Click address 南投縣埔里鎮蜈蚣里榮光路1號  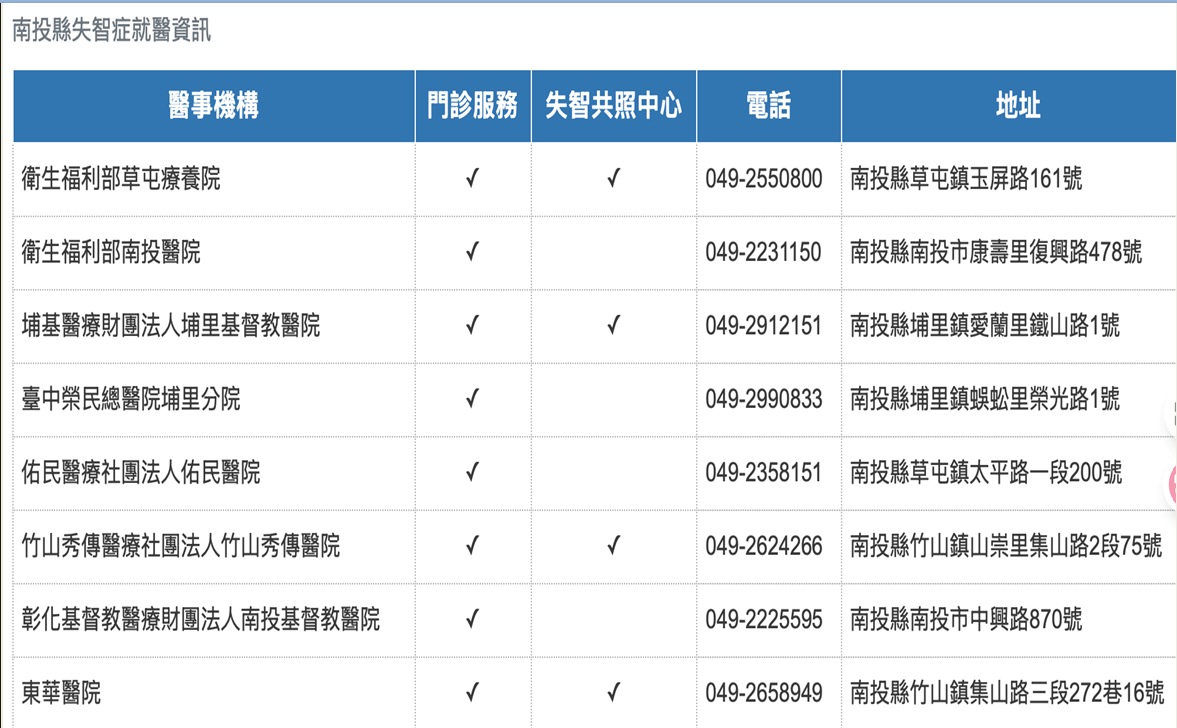tap(985, 399)
